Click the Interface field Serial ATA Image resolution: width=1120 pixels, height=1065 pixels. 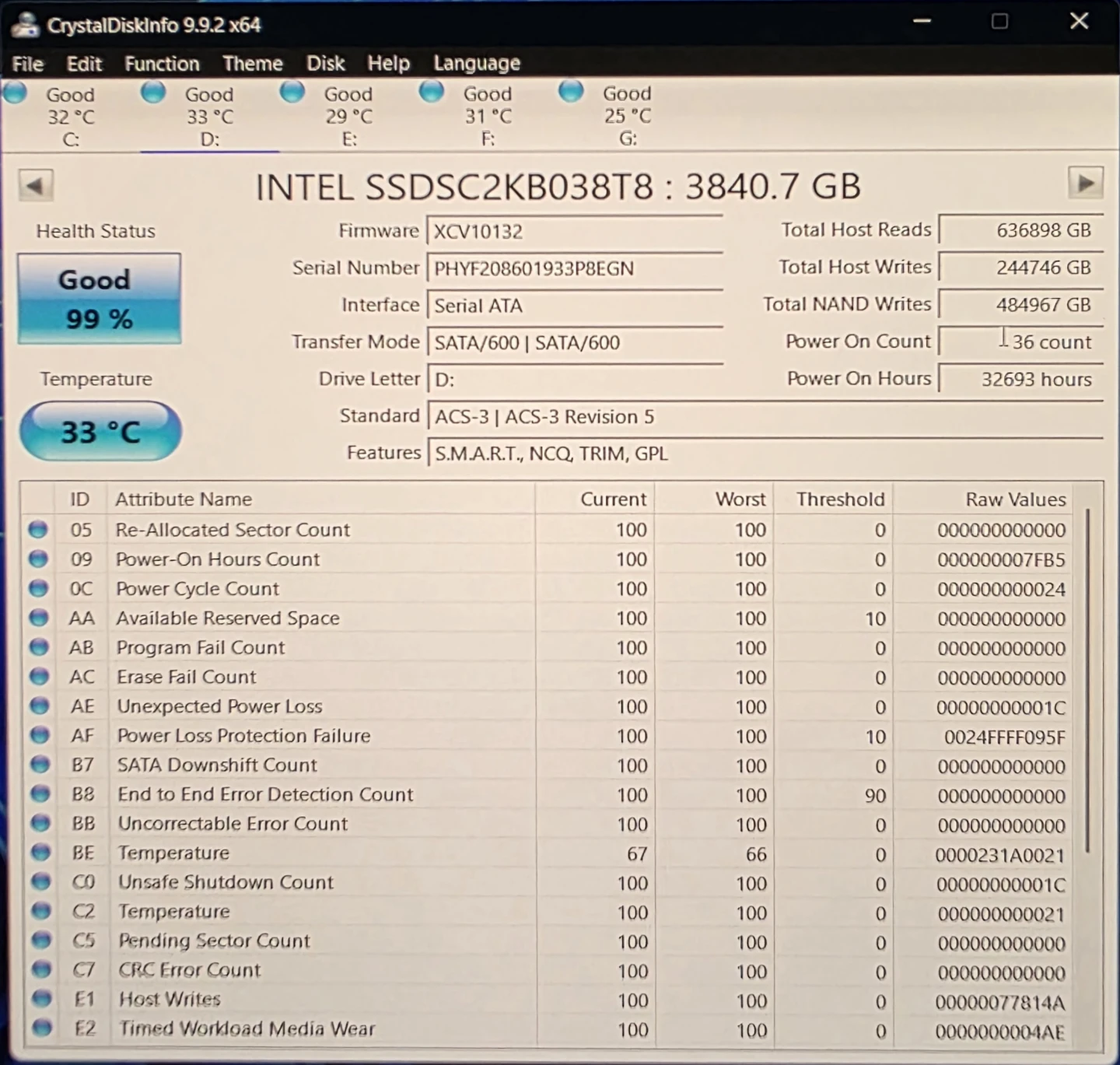(x=575, y=306)
